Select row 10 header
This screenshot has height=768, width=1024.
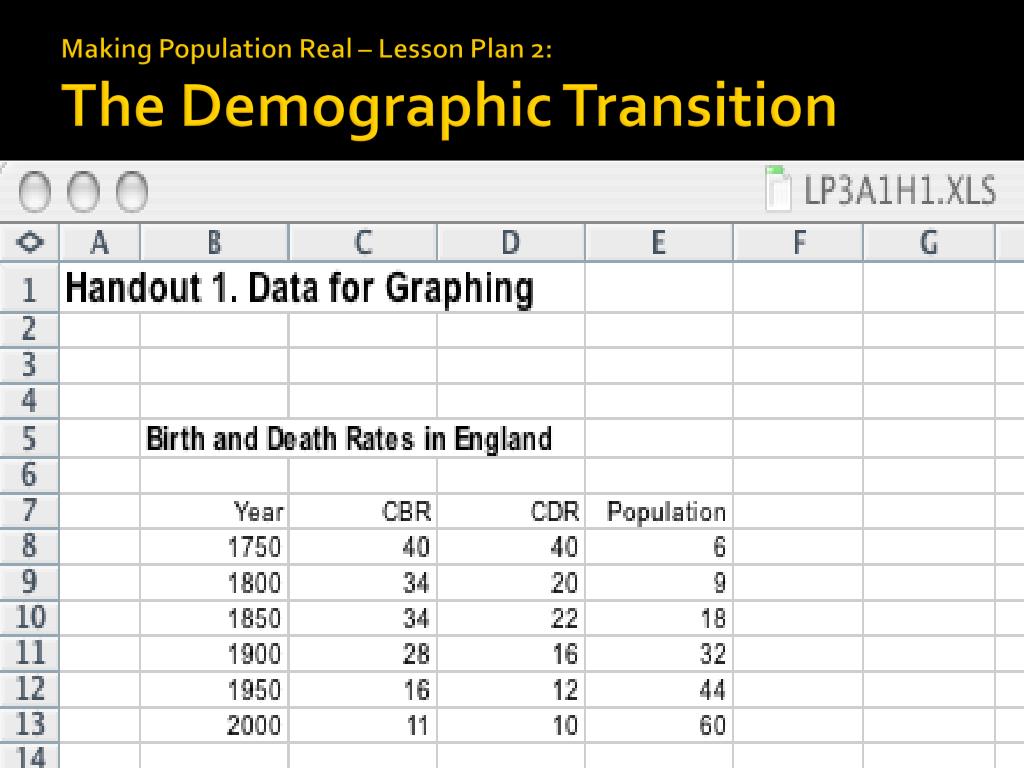(x=29, y=618)
